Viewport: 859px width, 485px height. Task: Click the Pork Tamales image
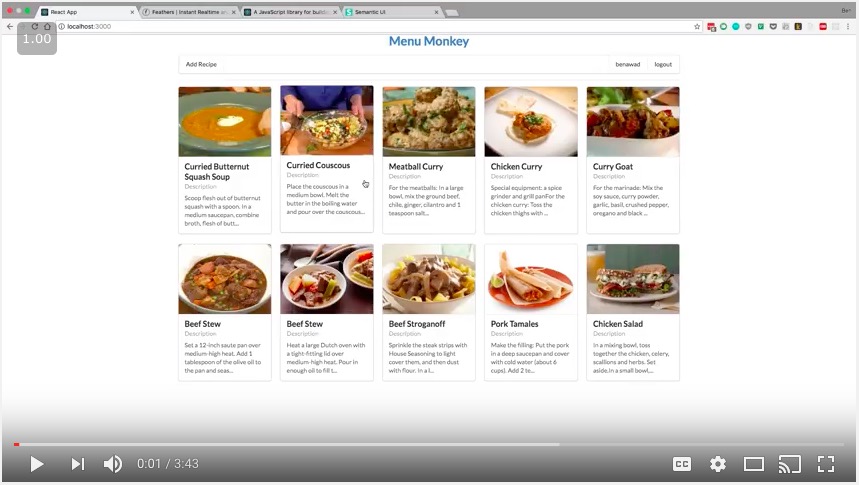click(531, 279)
